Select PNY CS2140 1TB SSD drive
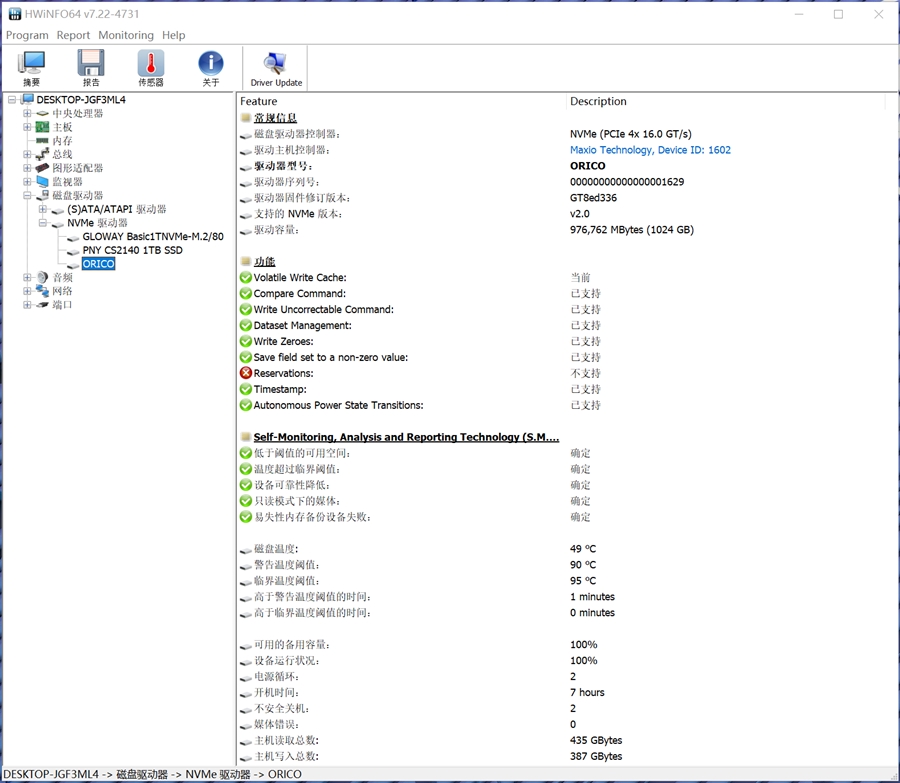 pos(133,250)
